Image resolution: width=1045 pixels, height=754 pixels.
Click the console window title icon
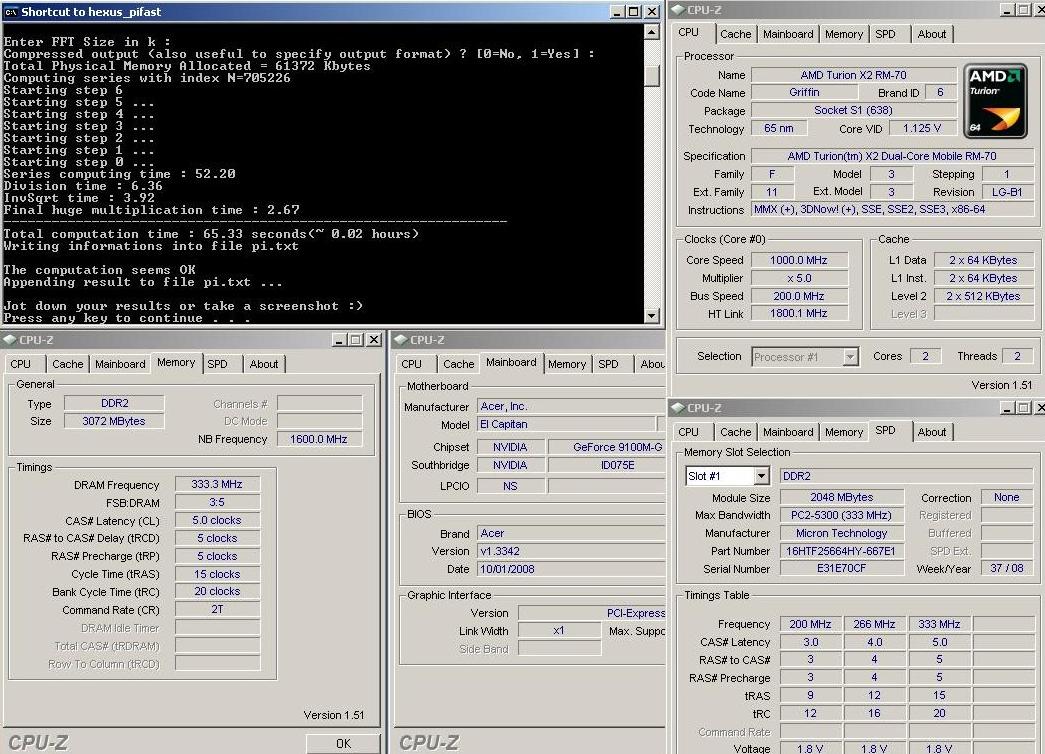(x=11, y=11)
